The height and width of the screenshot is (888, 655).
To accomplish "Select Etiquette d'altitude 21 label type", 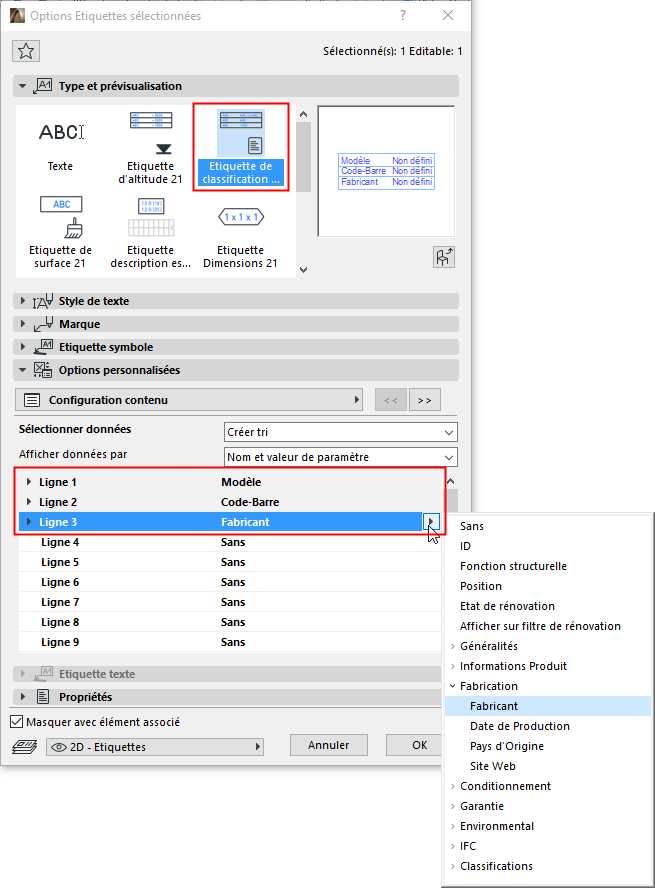I will point(150,146).
